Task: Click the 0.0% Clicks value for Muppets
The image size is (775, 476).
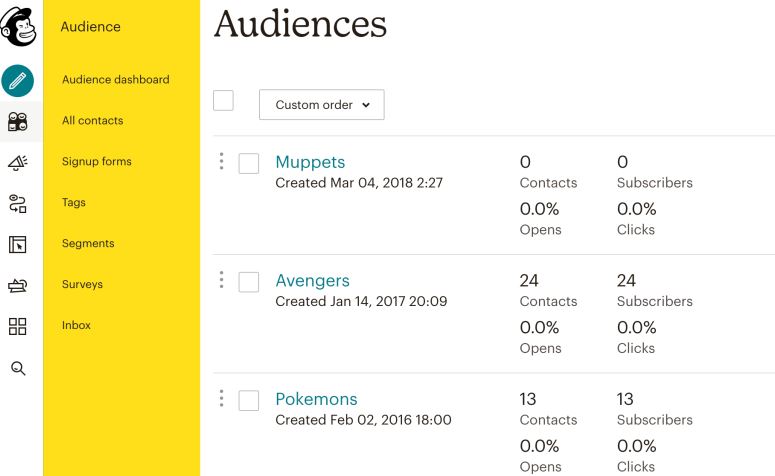Action: pos(637,209)
